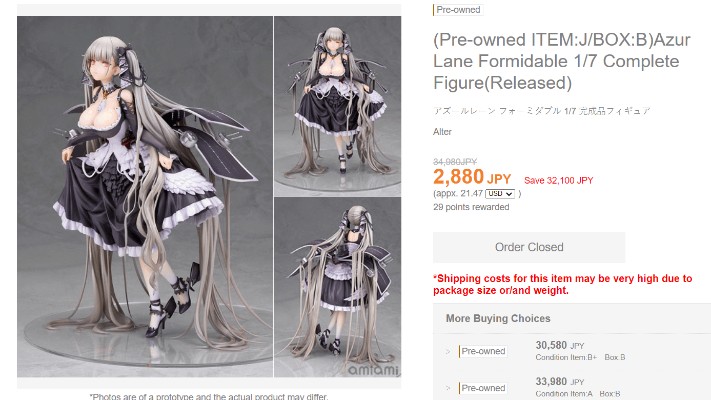Click the Pre-owned label beside 30,580 JPY
This screenshot has width=711, height=400.
483,351
